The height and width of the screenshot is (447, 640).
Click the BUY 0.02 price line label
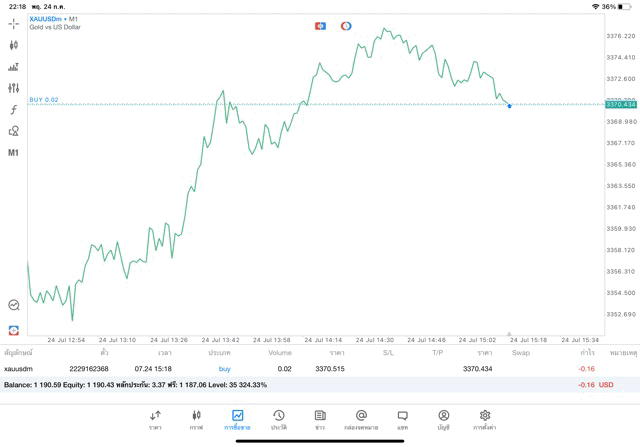pos(44,100)
